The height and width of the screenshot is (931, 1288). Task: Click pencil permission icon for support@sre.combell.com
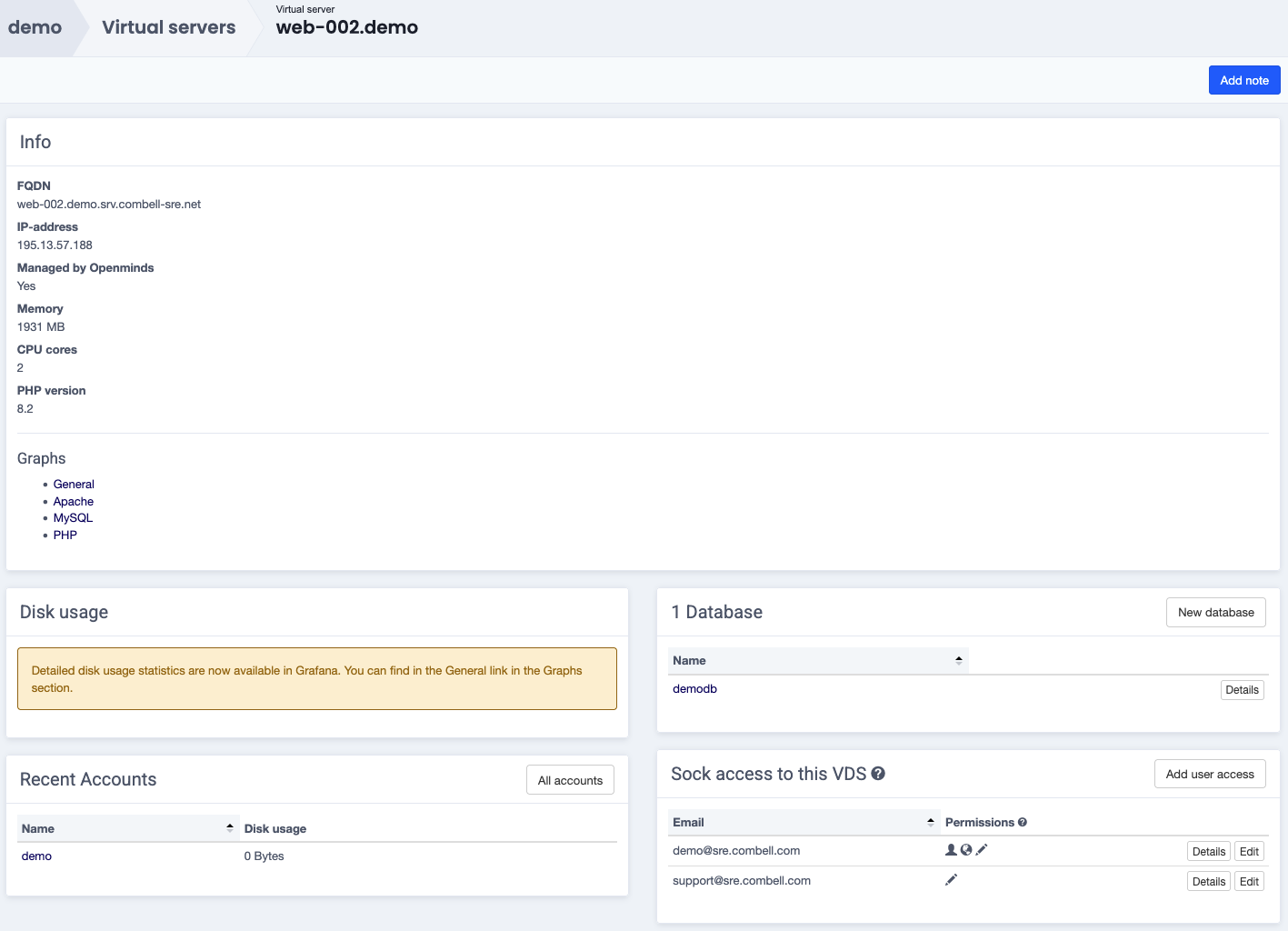[x=951, y=880]
